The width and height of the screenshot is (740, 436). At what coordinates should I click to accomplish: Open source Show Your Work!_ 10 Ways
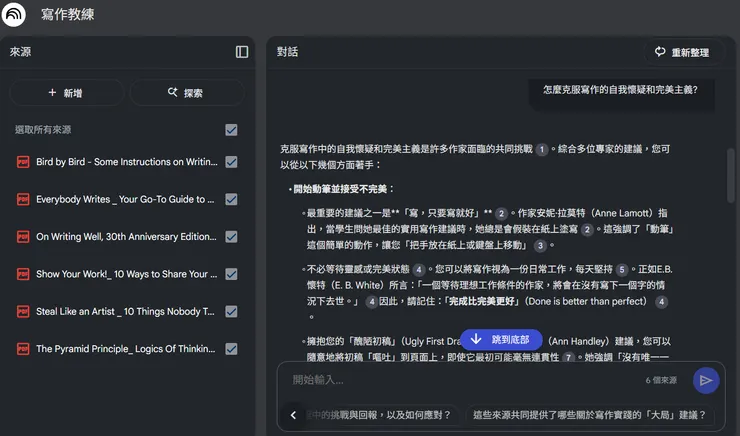(126, 274)
